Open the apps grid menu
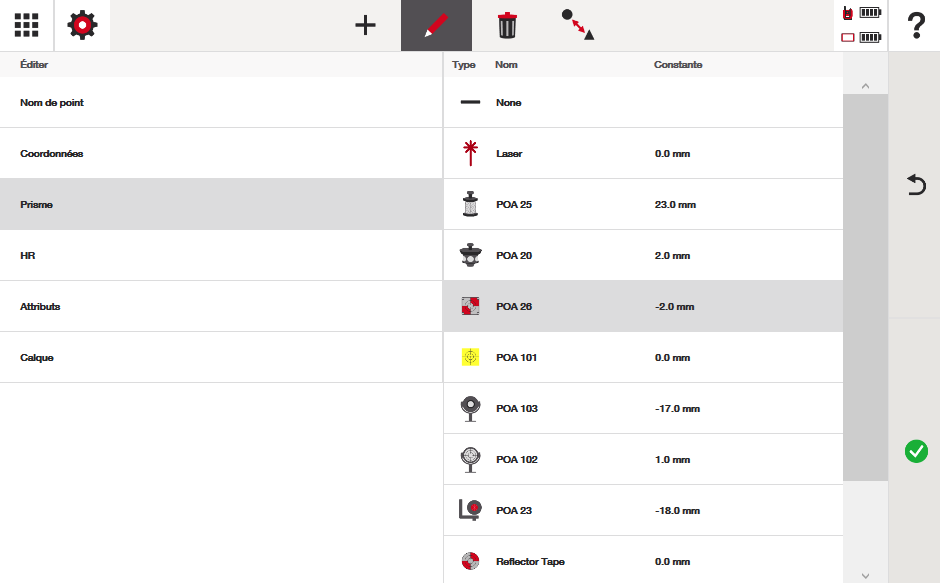The height and width of the screenshot is (583, 940). tap(27, 26)
